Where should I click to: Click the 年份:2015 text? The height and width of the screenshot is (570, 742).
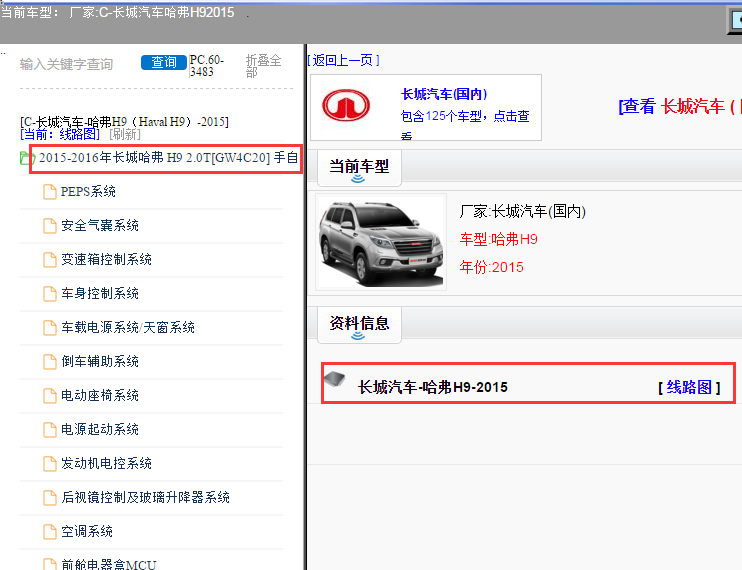[x=492, y=267]
